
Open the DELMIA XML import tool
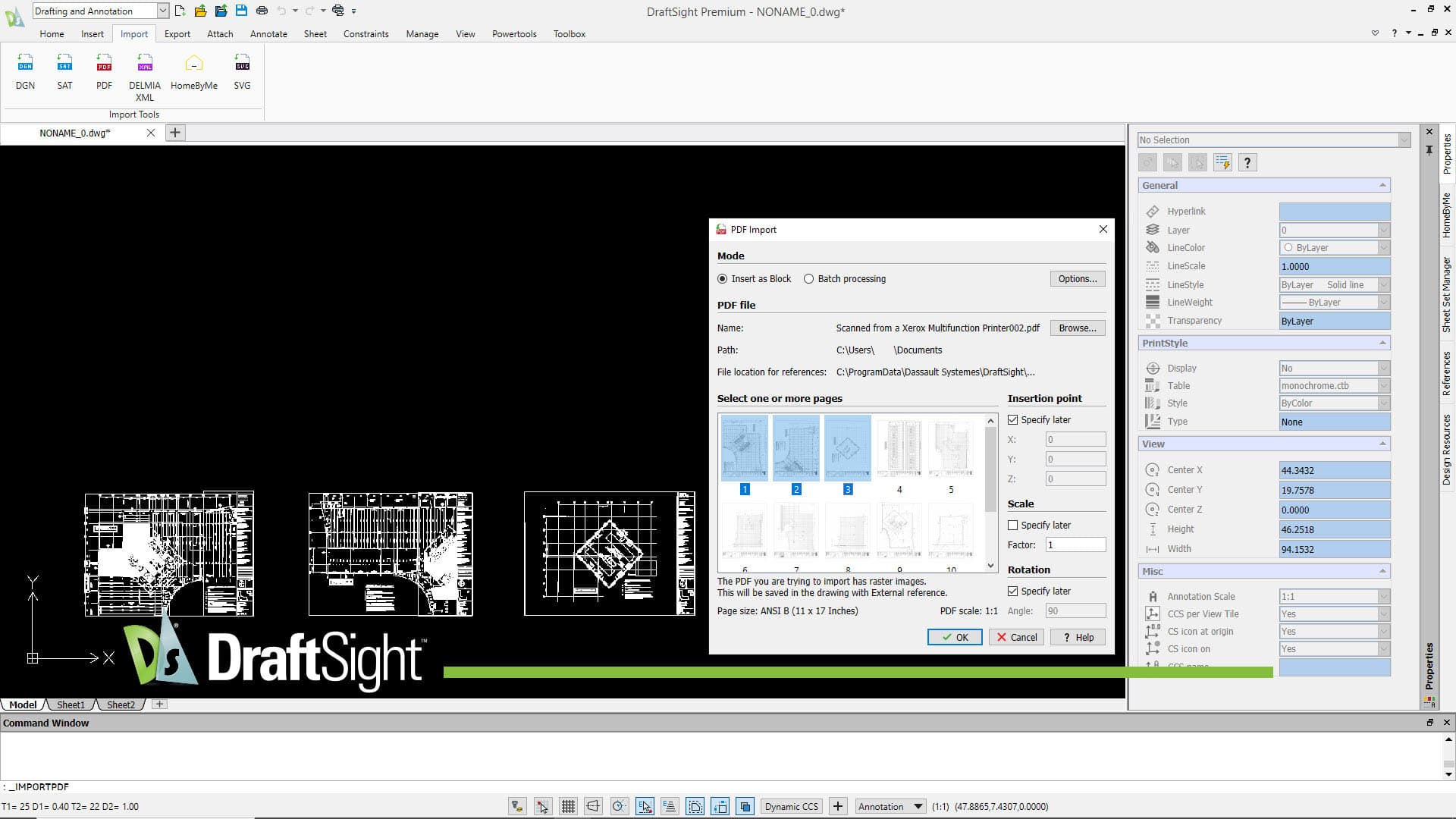click(x=144, y=72)
